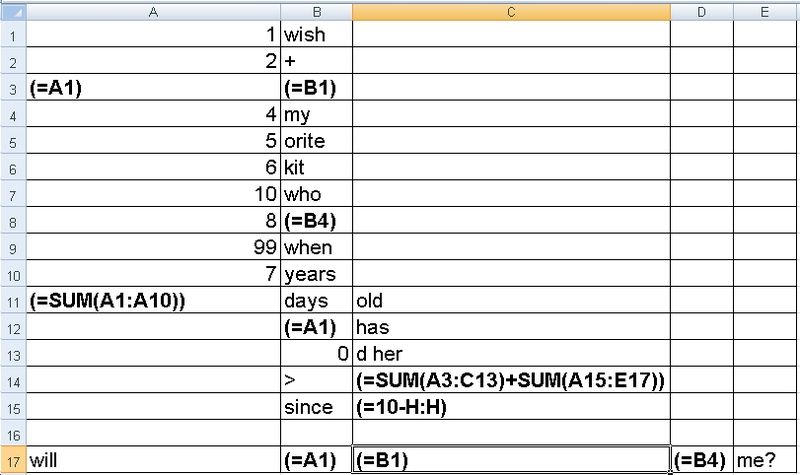Click the highlighted column C header
800x475 pixels.
pos(510,11)
